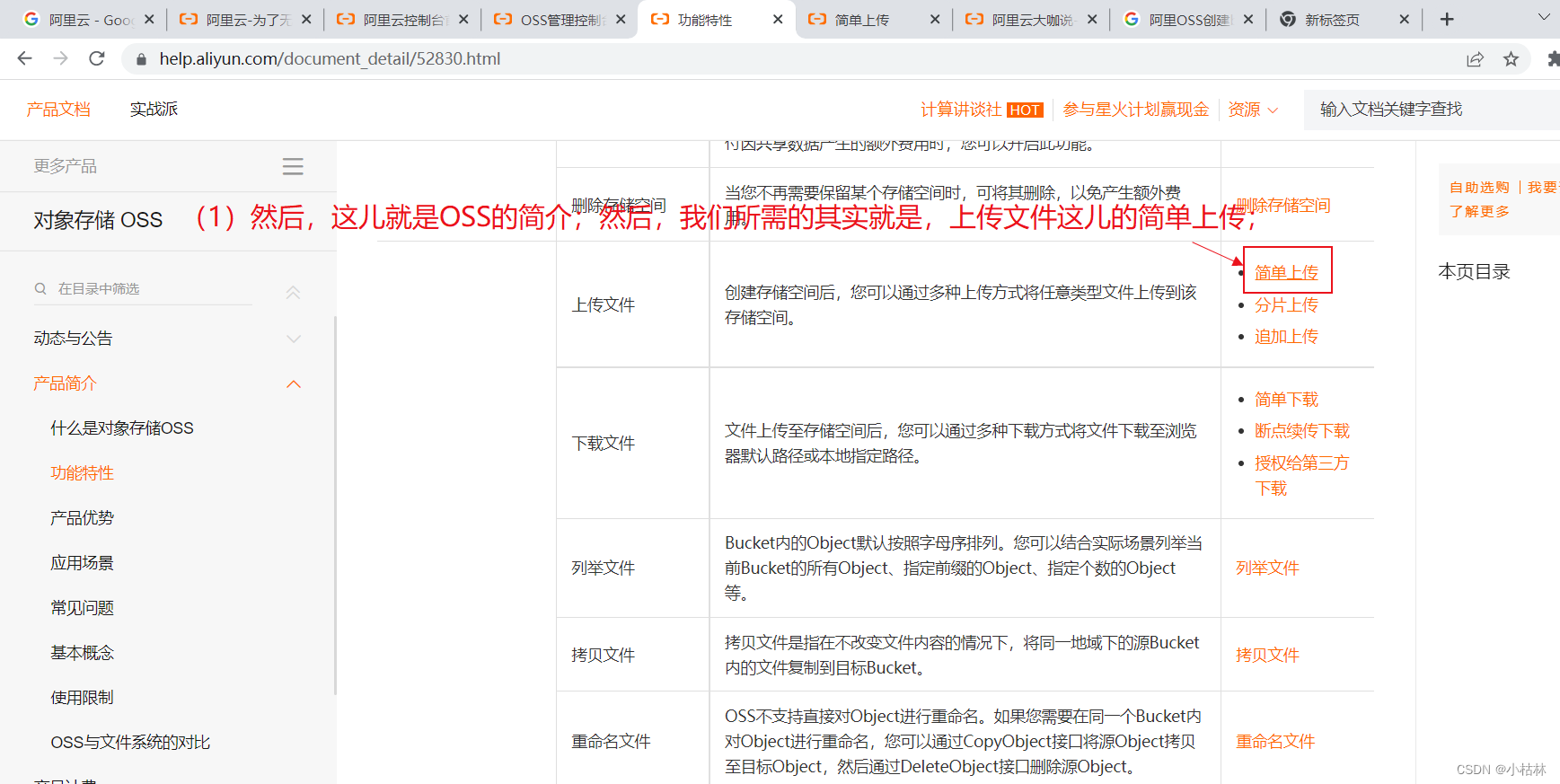
Task: Close the 新标签页 tab
Action: [x=1405, y=19]
